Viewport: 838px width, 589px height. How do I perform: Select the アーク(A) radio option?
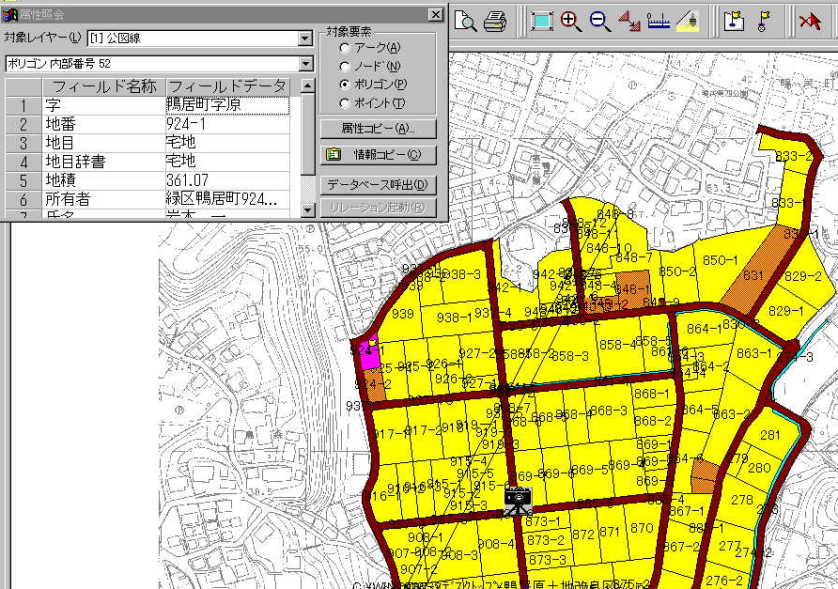coord(346,48)
